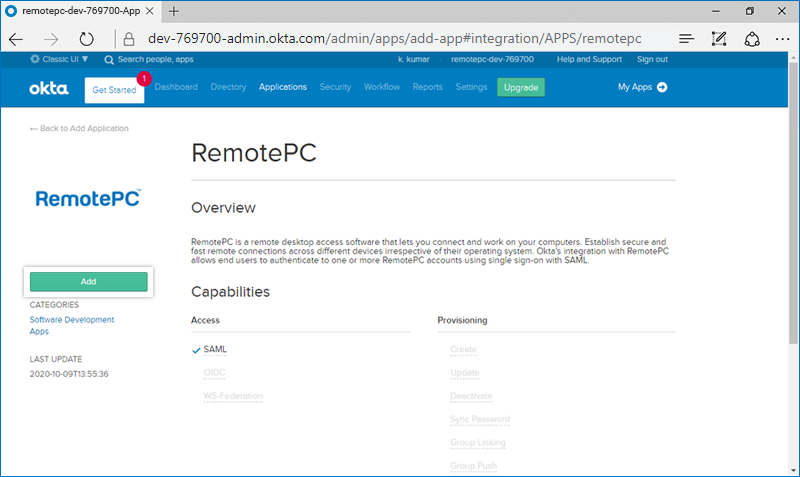Screen dimensions: 800x477
Task: Open the reading list hub icon
Action: (x=686, y=39)
